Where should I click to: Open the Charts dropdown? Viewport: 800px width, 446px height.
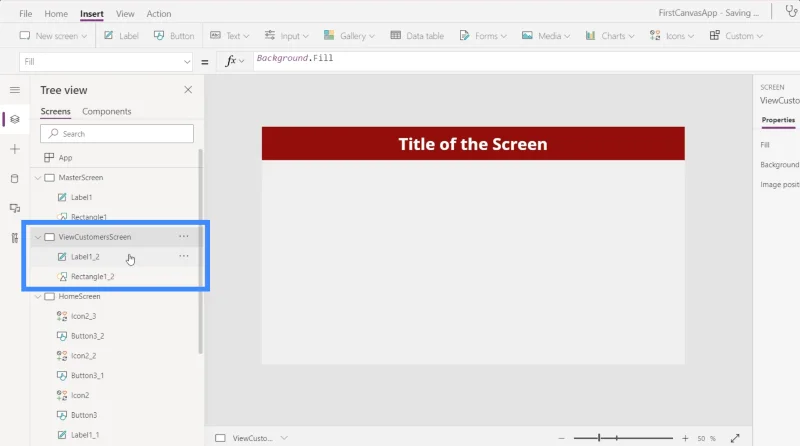click(x=610, y=36)
